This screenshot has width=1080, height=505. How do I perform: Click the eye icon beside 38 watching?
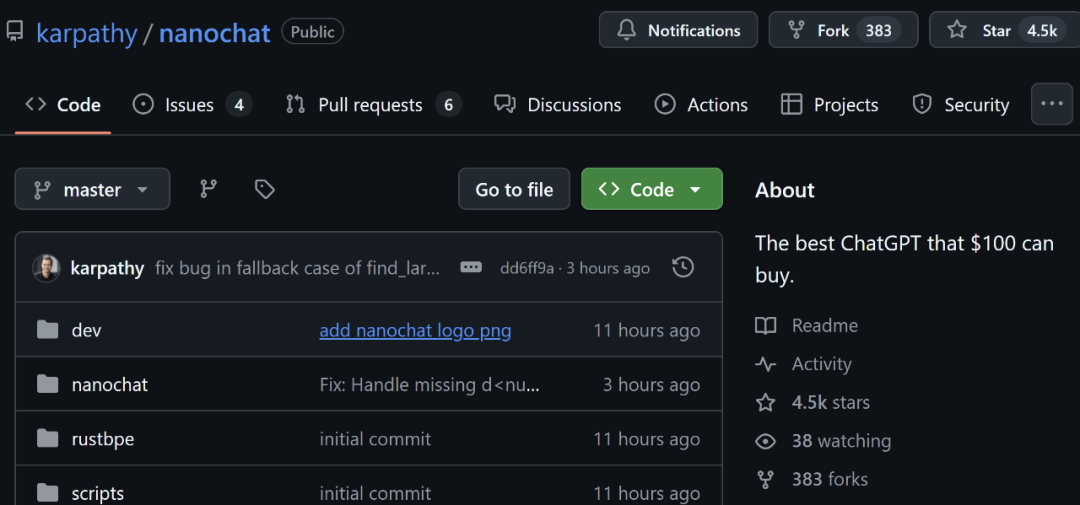(x=766, y=441)
